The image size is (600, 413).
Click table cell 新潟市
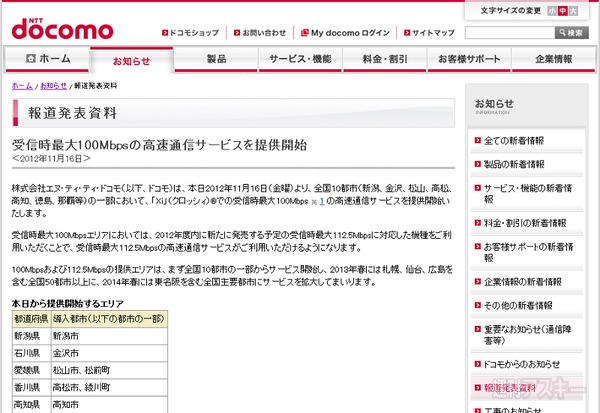click(x=109, y=336)
